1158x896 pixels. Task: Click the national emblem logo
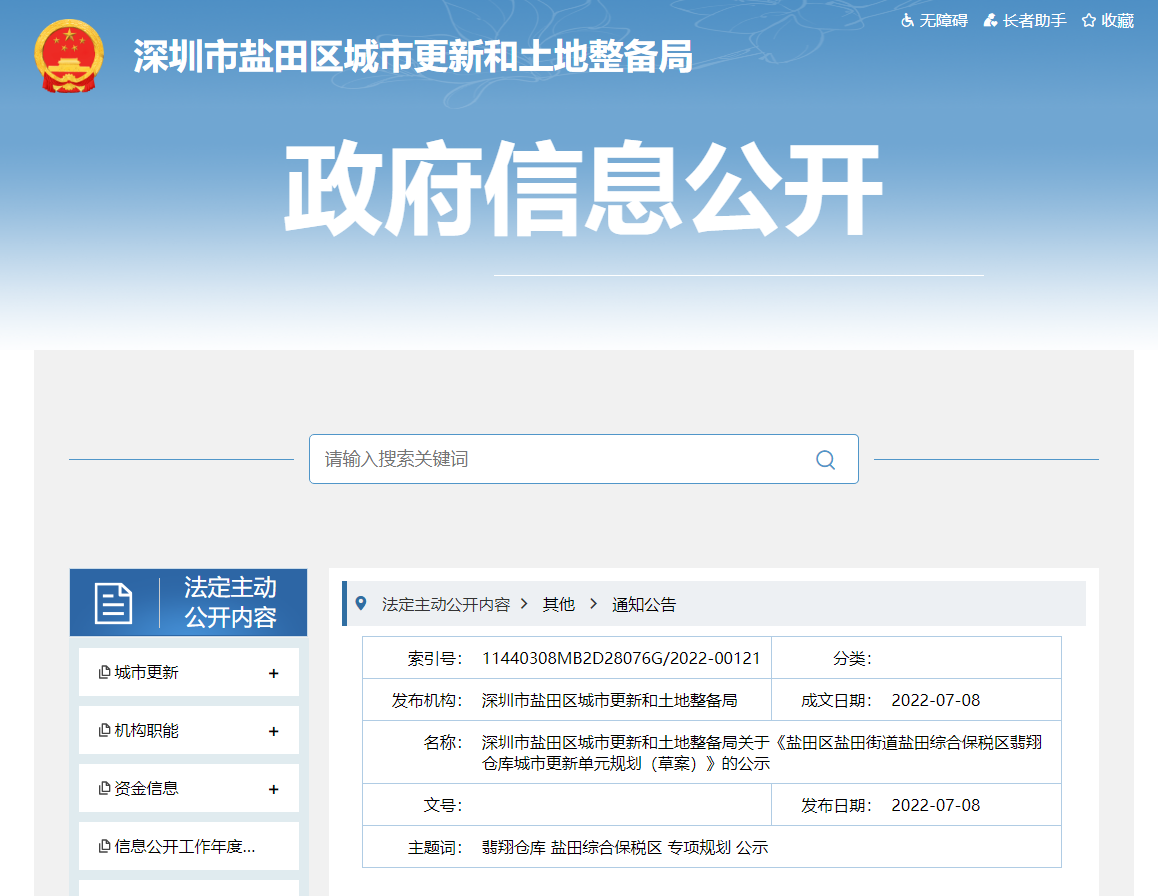coord(69,56)
